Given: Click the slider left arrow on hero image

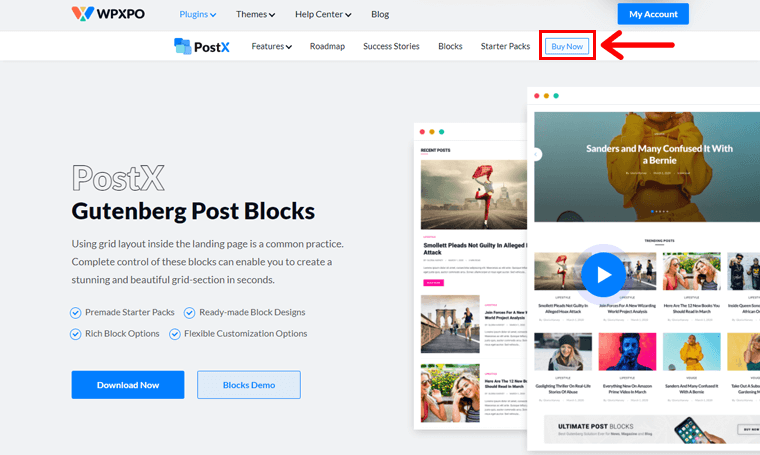Looking at the screenshot, I should 537,154.
